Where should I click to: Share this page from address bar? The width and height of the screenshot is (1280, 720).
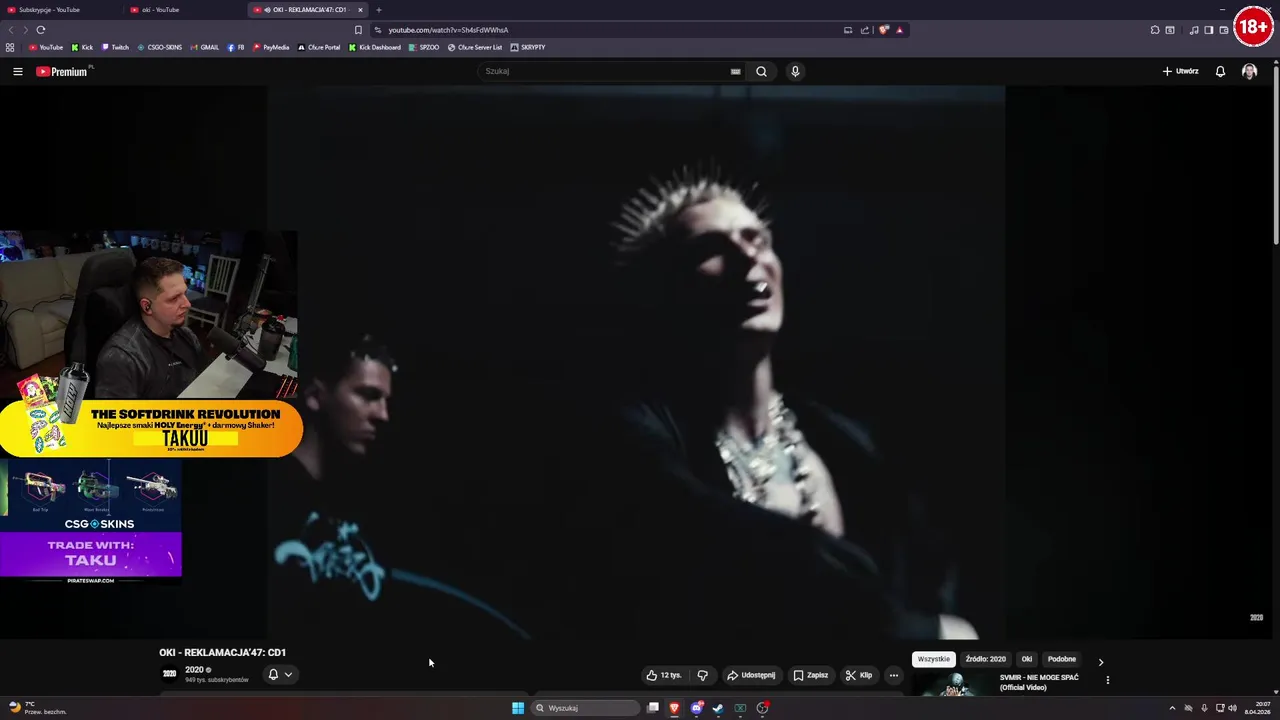(865, 30)
